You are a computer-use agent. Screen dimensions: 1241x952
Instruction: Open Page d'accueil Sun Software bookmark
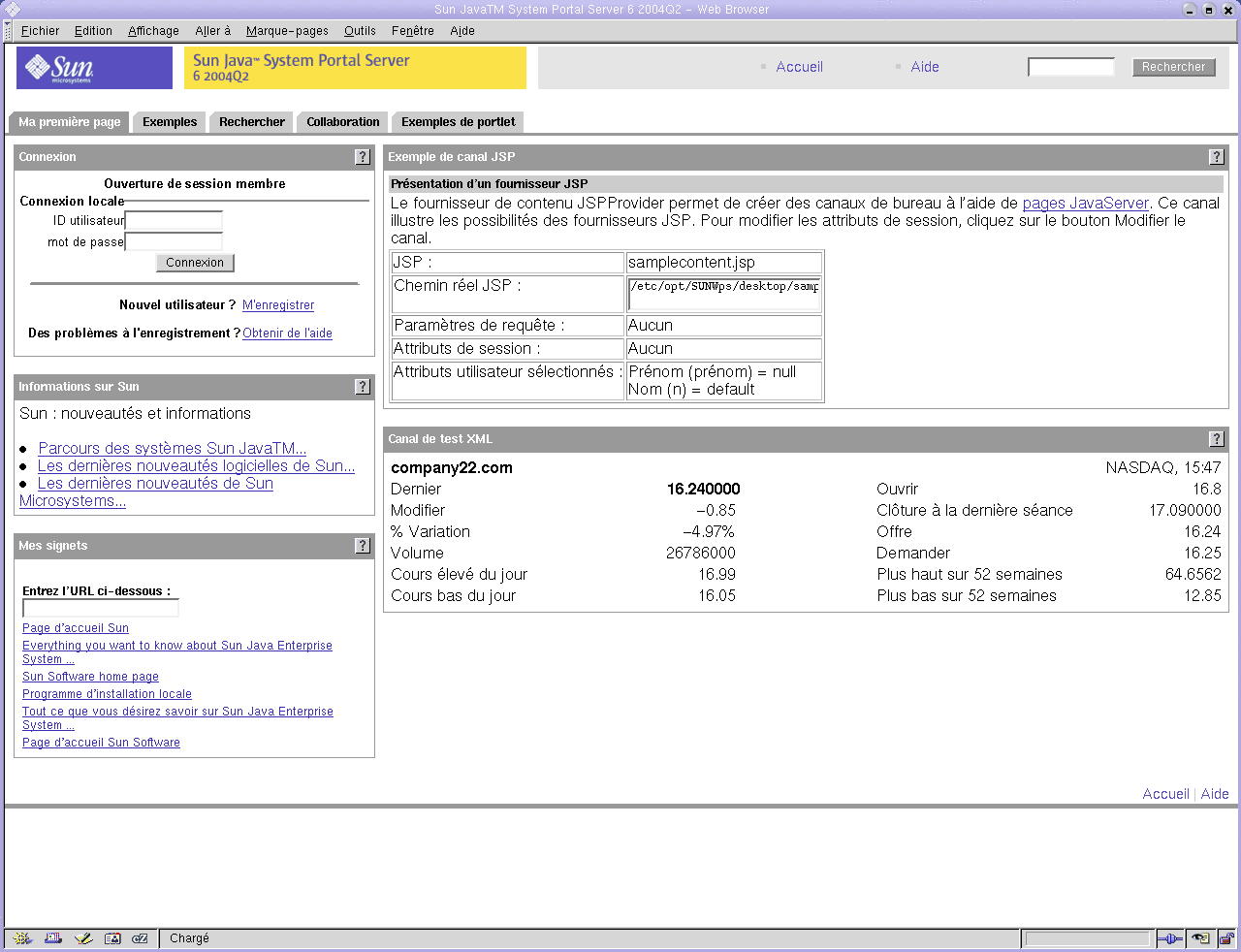pyautogui.click(x=101, y=743)
